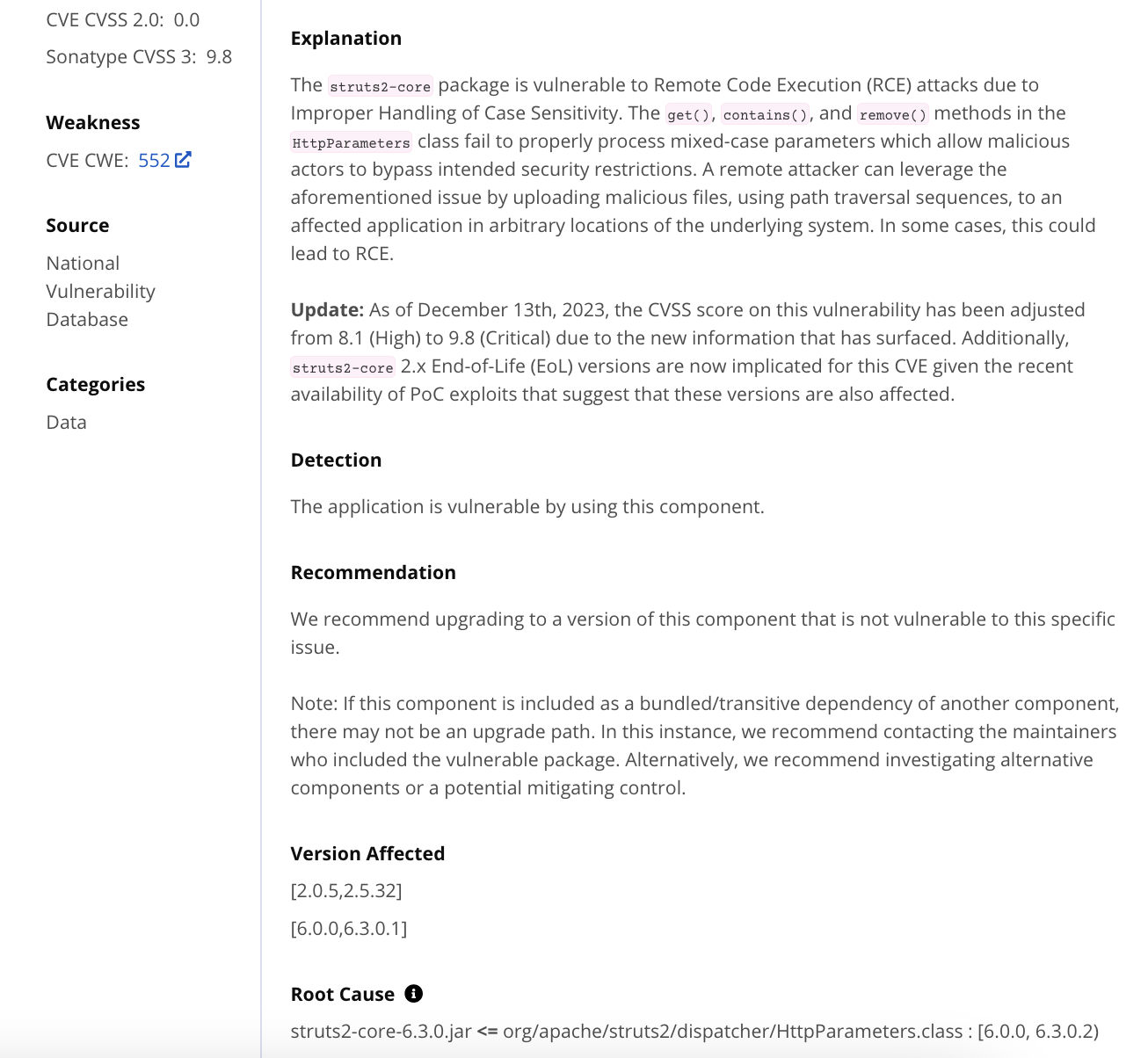The height and width of the screenshot is (1058, 1148).
Task: Click the [2.0.5,2.5.32] version range
Action: pyautogui.click(x=346, y=891)
